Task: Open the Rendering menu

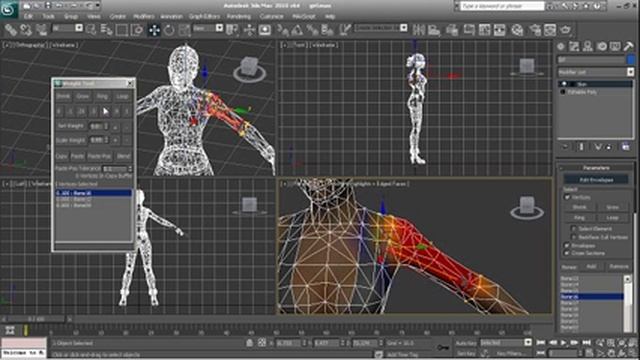Action: [239, 17]
